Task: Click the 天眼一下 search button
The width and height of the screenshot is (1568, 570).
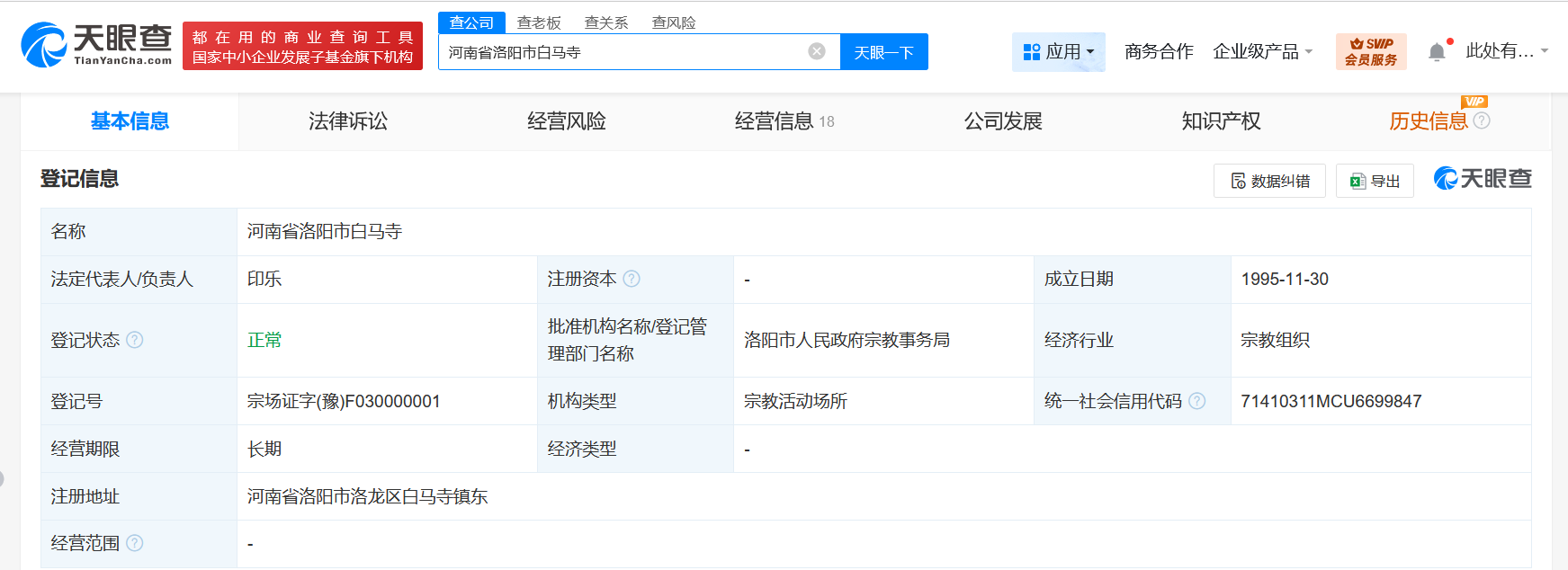Action: (x=883, y=52)
